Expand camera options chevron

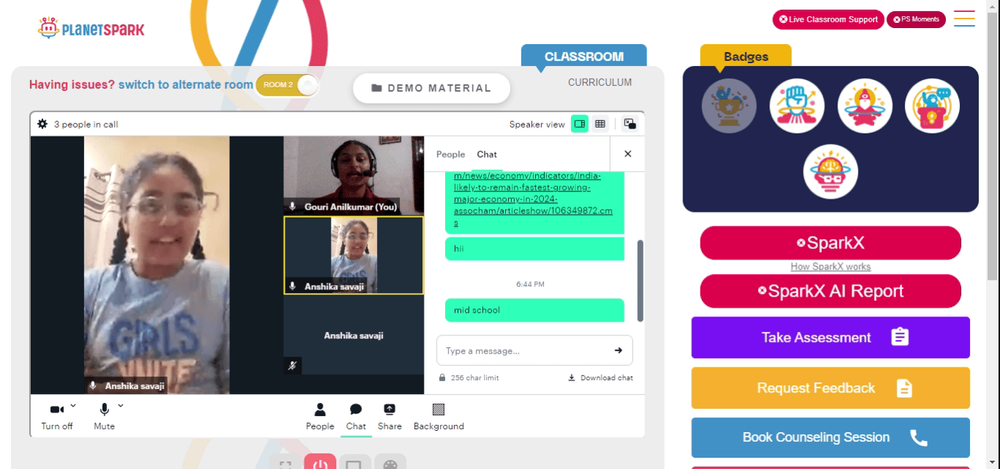[73, 405]
